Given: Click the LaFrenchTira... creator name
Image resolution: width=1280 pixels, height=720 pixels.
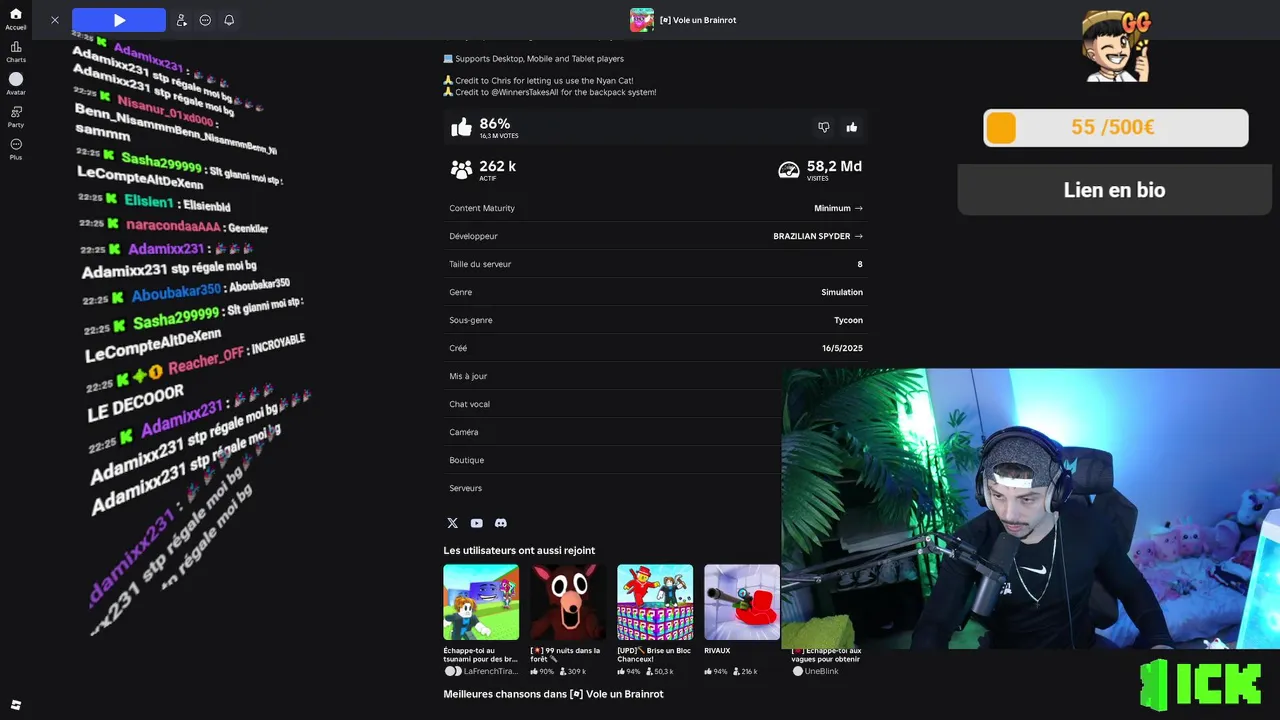Looking at the screenshot, I should click(x=490, y=671).
